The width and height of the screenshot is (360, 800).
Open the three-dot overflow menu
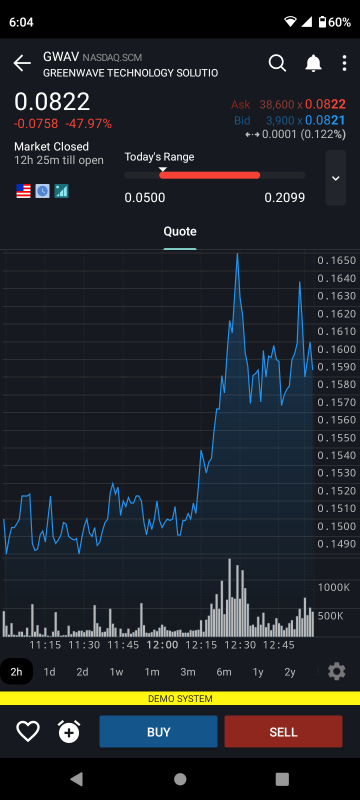(345, 63)
